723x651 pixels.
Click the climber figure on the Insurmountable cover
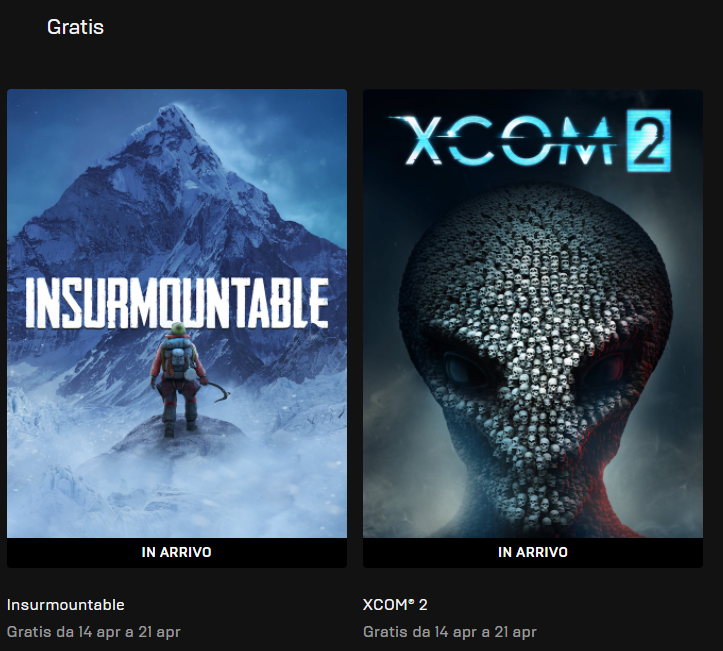pos(179,379)
